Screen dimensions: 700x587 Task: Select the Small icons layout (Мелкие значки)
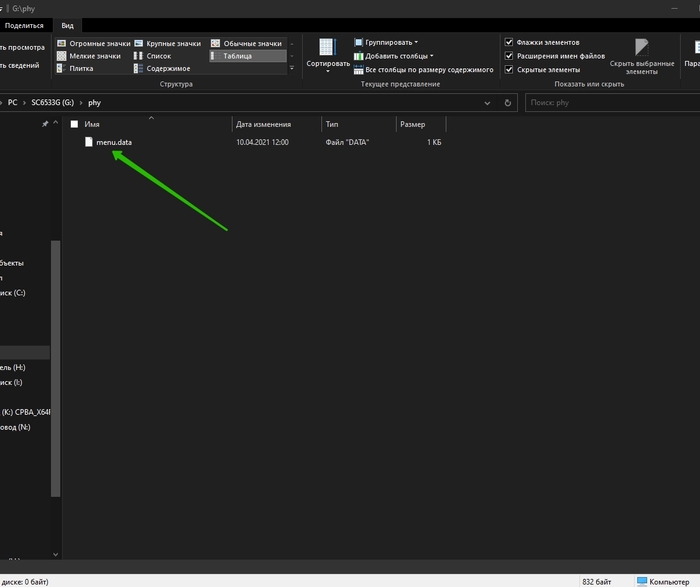pyautogui.click(x=89, y=56)
